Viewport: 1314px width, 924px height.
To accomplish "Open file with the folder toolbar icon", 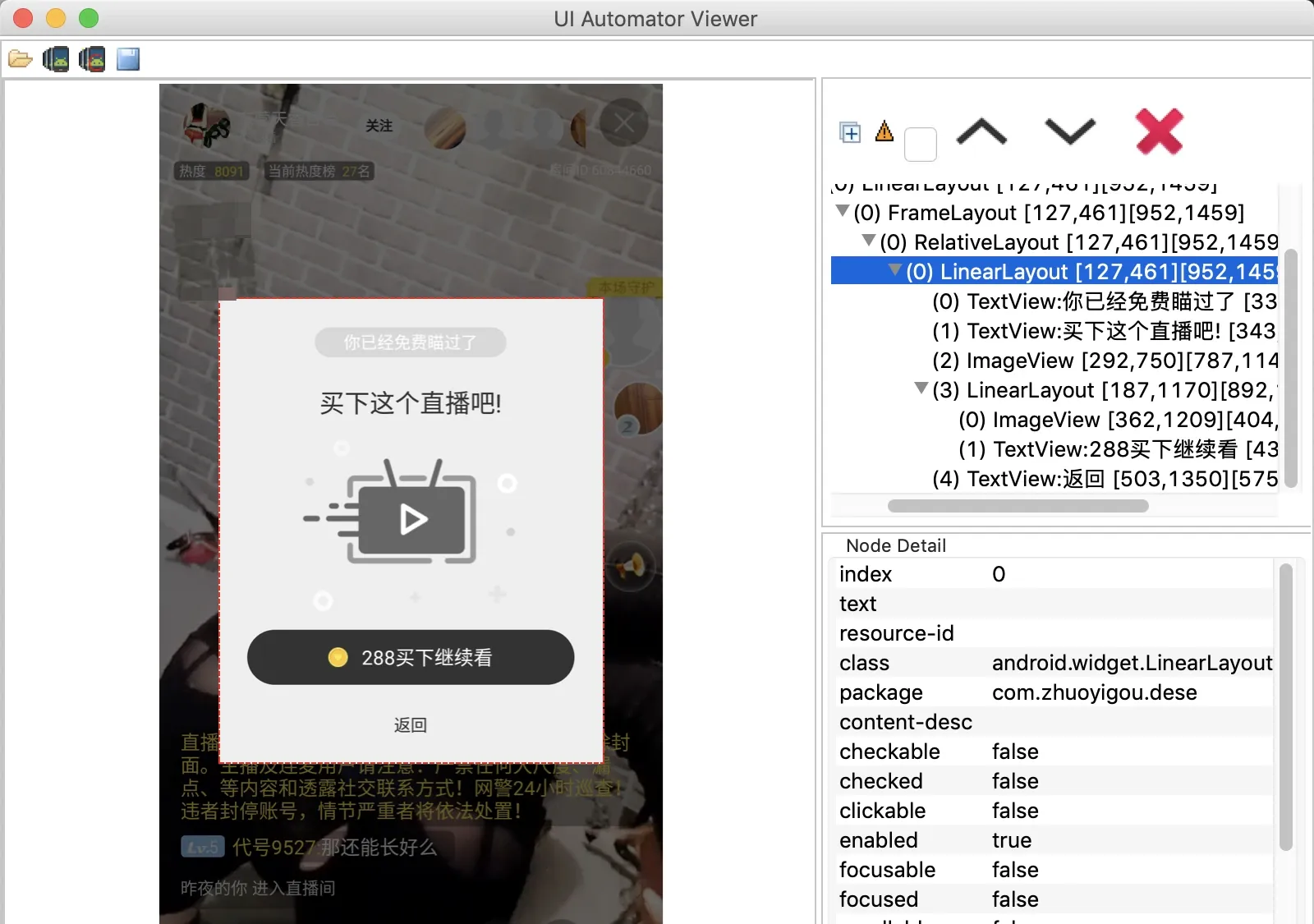I will [20, 59].
